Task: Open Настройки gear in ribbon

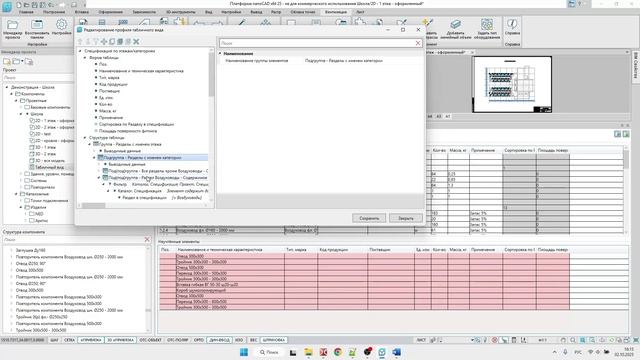Action: click(x=62, y=28)
